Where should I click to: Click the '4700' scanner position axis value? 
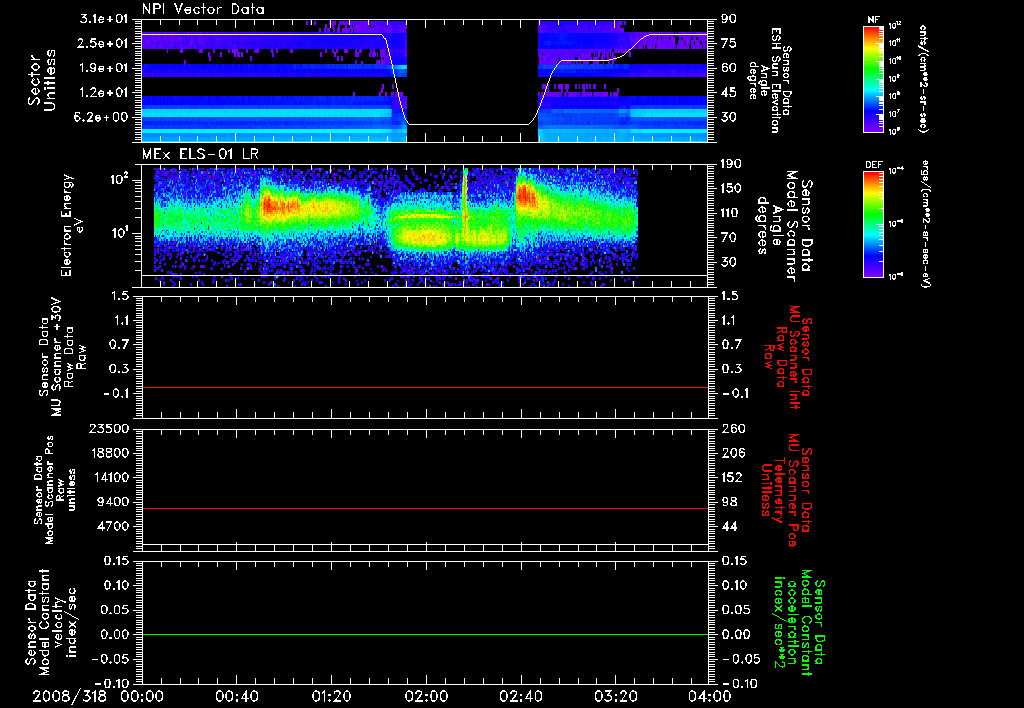pos(112,526)
